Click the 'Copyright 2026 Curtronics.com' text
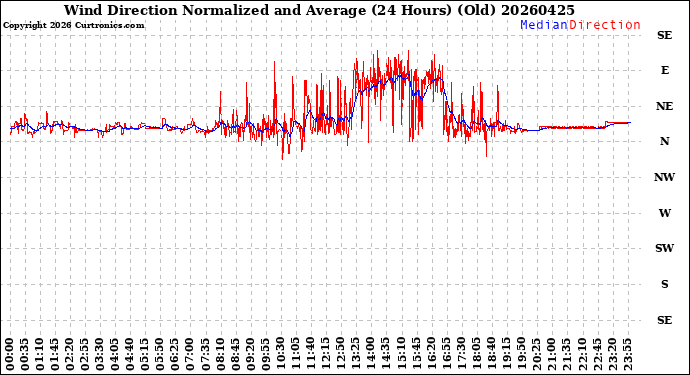Screen dimensions: 690x375 (73, 25)
